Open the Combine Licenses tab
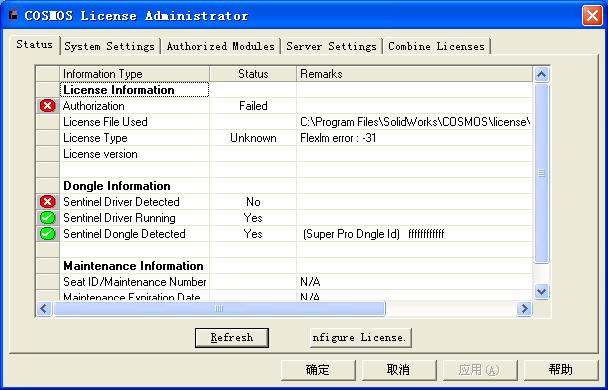 coord(437,47)
